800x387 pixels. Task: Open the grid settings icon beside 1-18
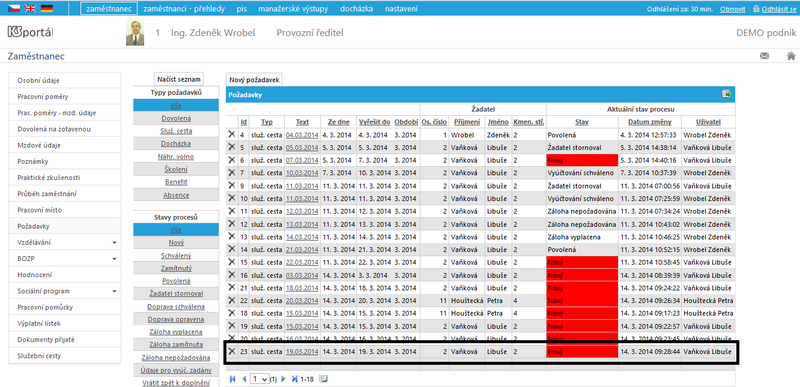click(x=322, y=379)
